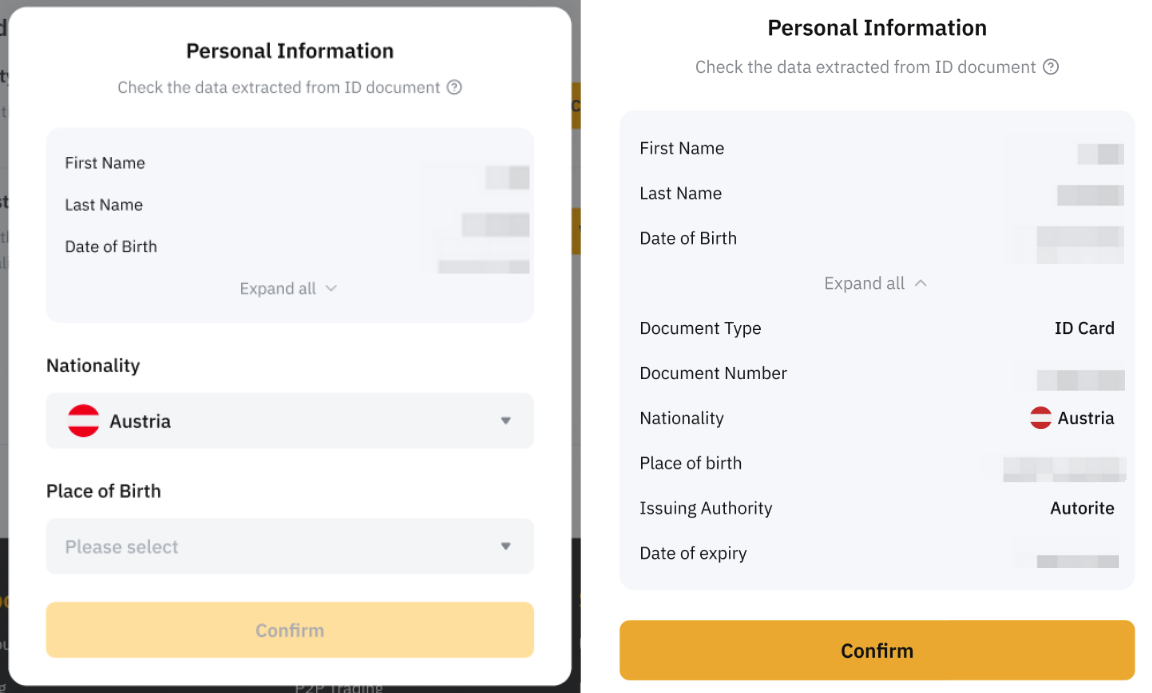Screen dimensions: 1152x693
Task: Open the Nationality dropdown arrow
Action: tap(506, 421)
